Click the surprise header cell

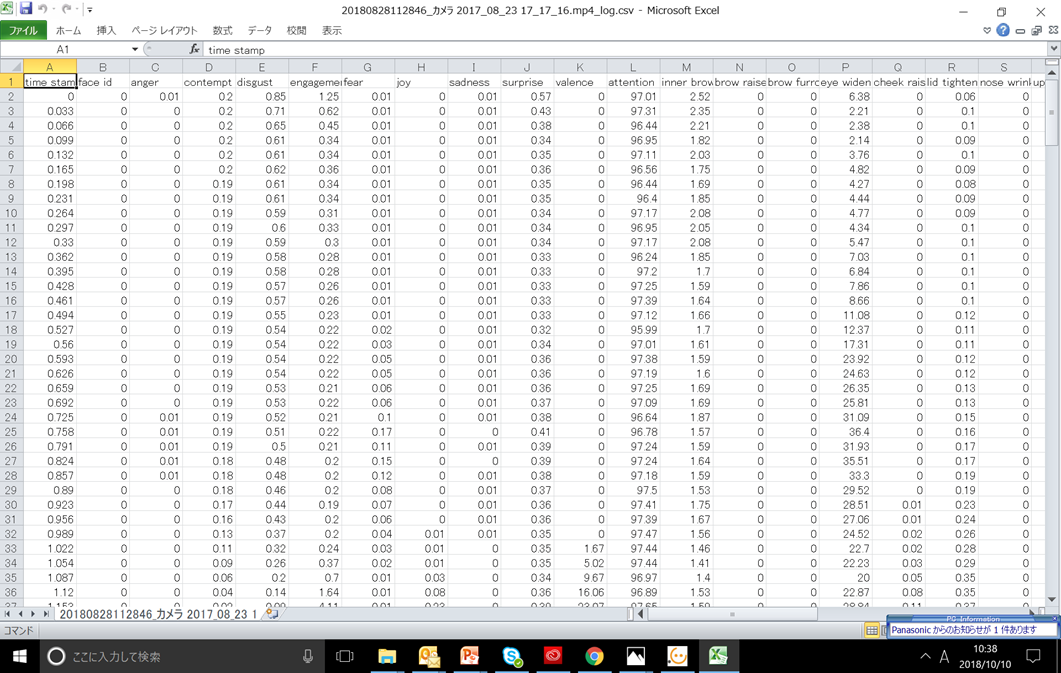(527, 82)
